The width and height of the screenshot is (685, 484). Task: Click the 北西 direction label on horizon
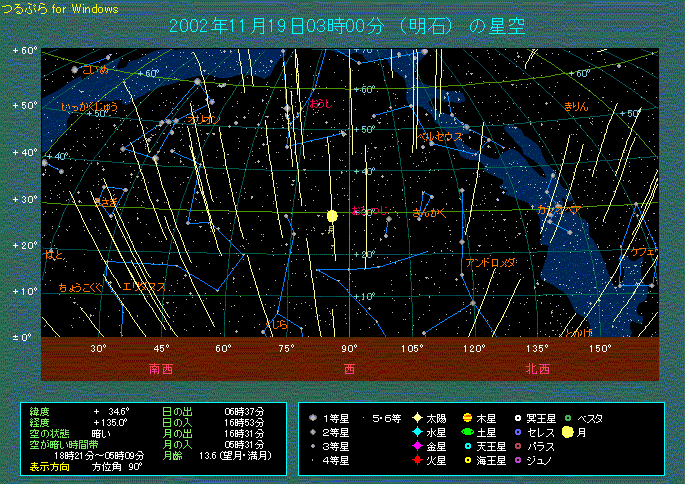click(537, 368)
